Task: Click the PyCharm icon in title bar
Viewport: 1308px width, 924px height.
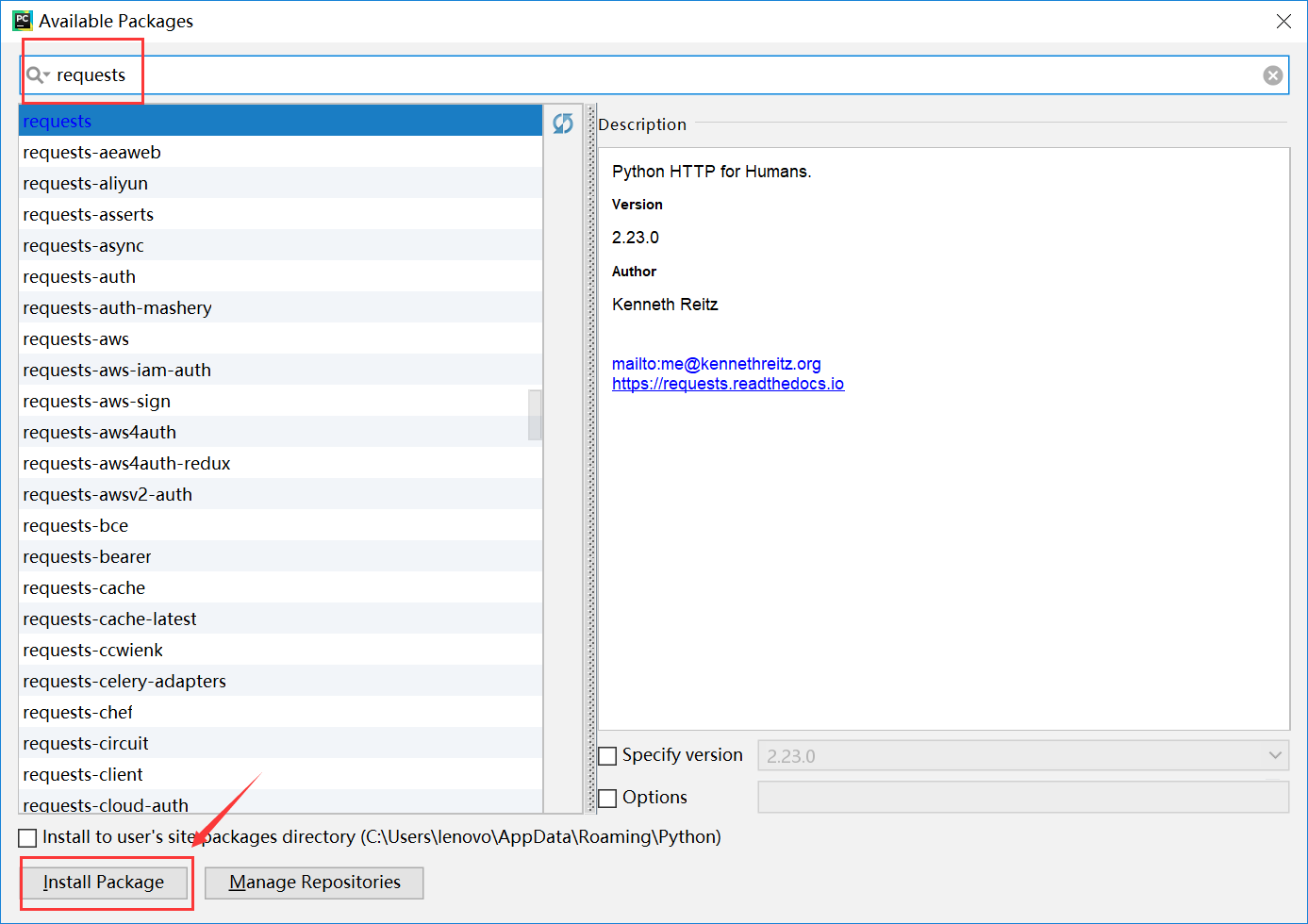Action: 22,21
